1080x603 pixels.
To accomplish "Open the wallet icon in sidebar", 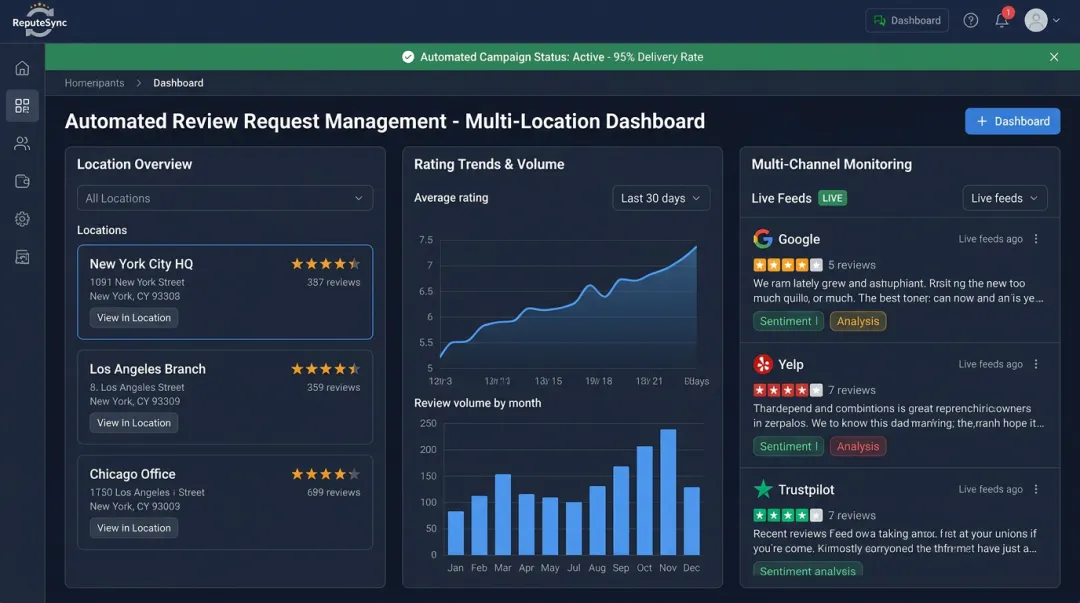I will 22,181.
